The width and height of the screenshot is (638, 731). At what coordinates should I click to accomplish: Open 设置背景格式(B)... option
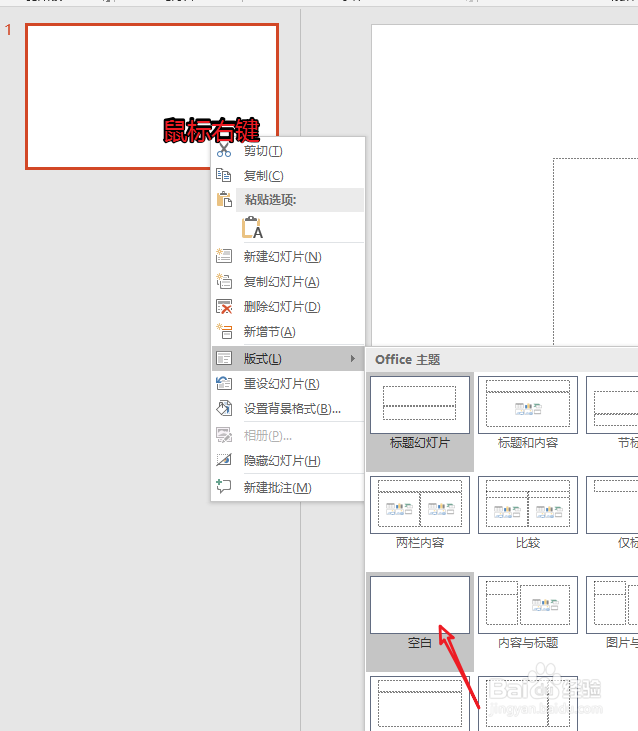pos(288,409)
